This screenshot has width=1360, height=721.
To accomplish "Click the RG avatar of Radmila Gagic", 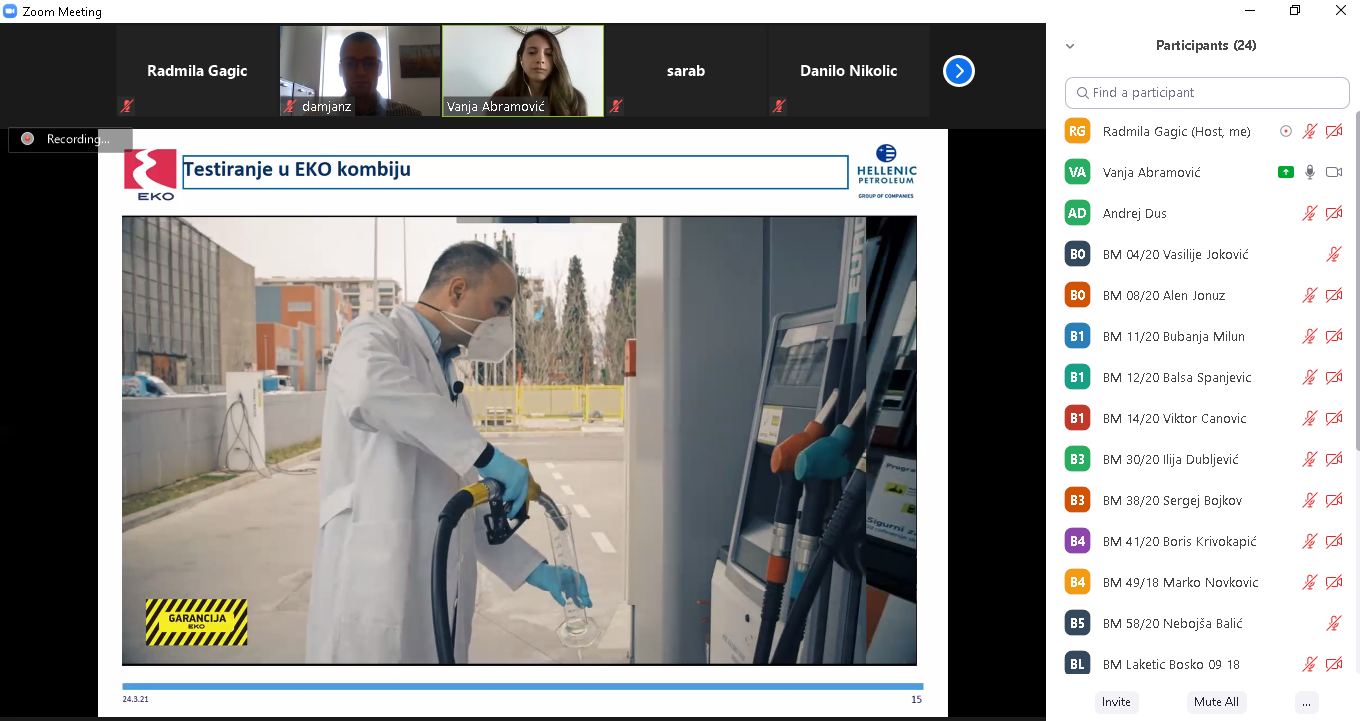I will pos(1077,131).
